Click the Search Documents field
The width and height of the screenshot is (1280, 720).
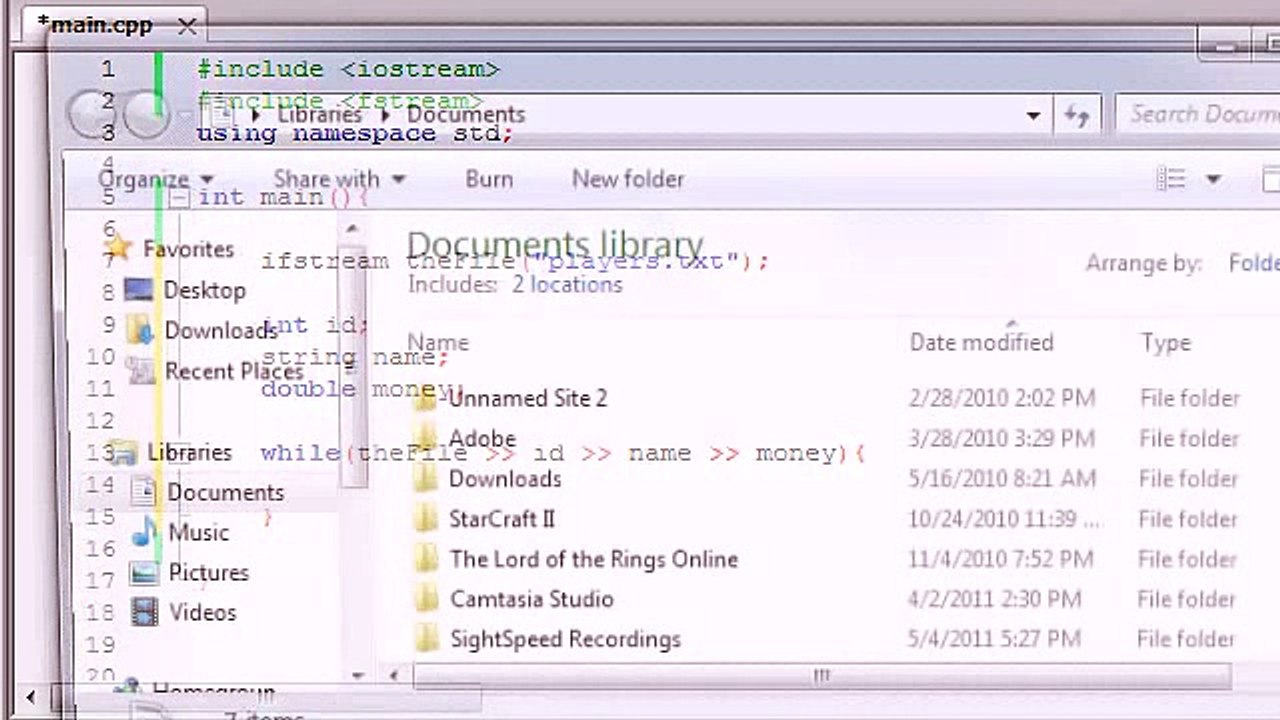coord(1200,114)
